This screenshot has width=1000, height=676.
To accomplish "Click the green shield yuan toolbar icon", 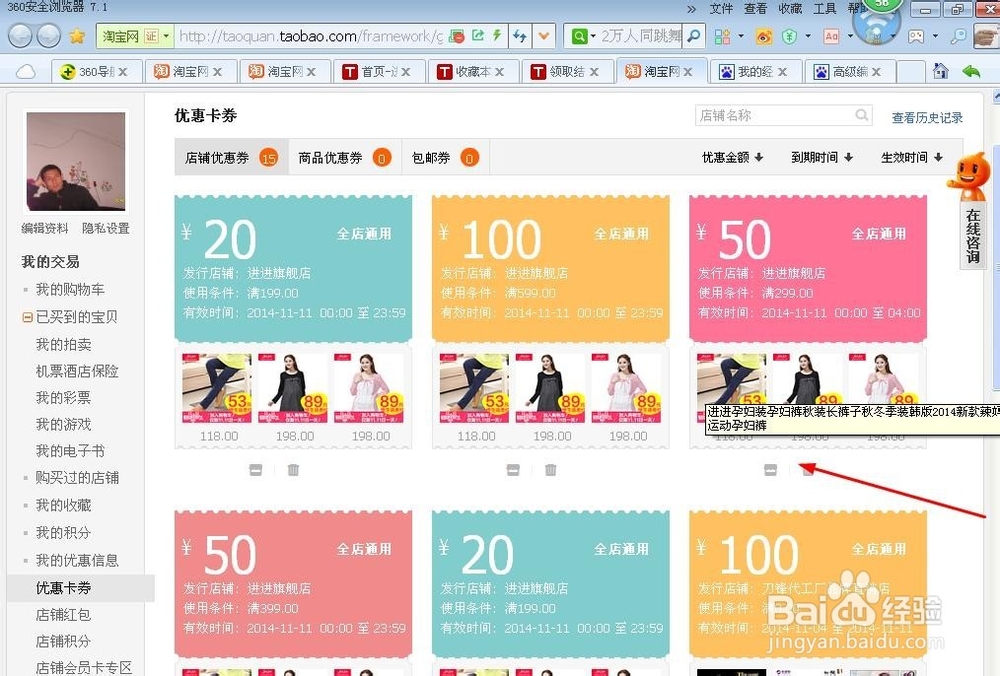I will pyautogui.click(x=790, y=36).
